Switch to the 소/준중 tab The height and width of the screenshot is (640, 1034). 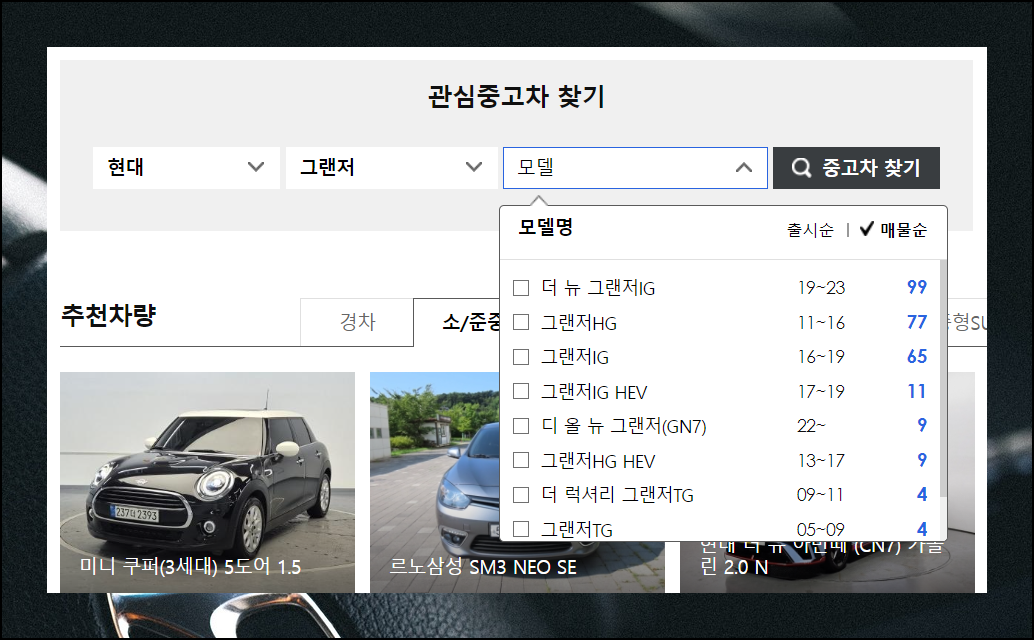tap(457, 322)
